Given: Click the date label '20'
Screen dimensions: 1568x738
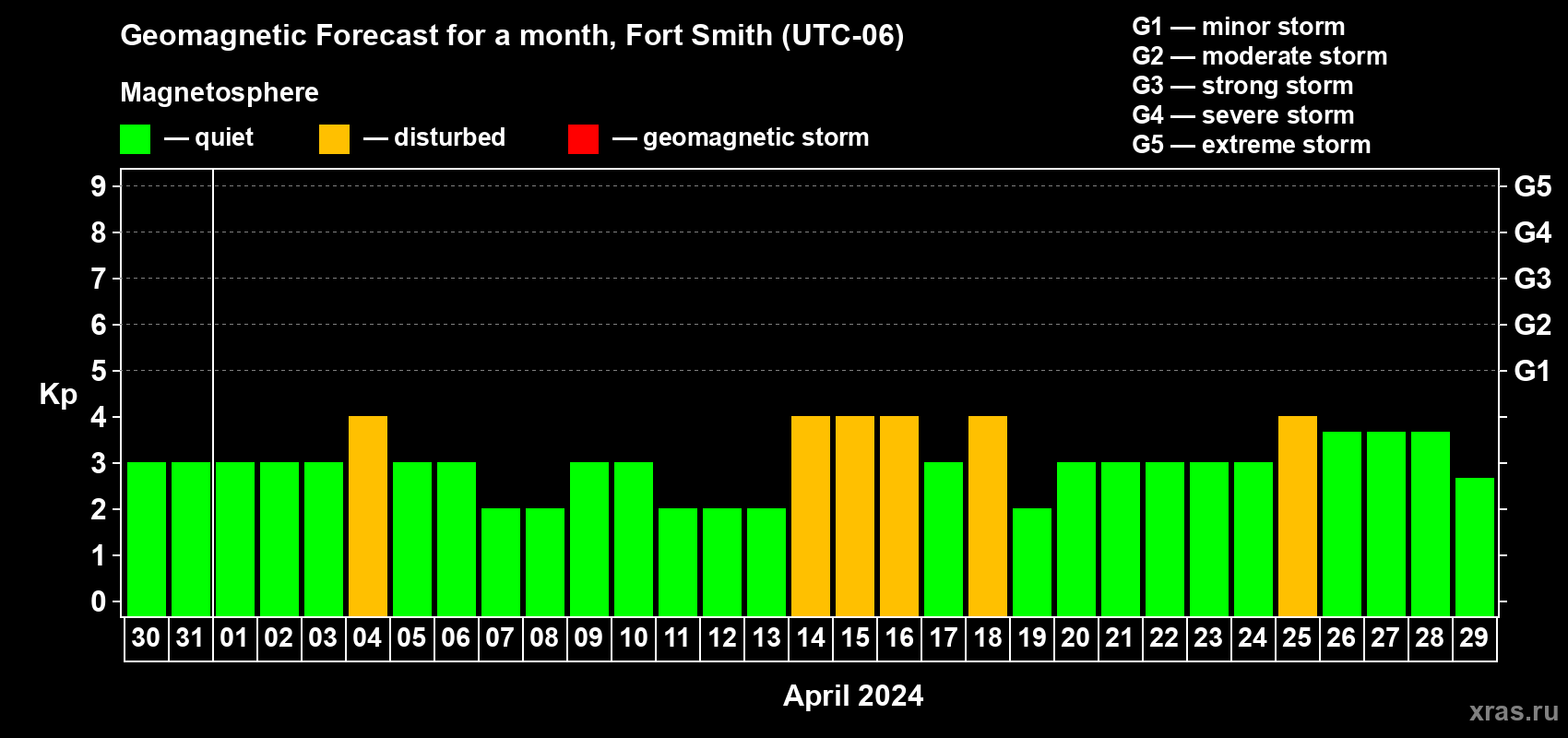Looking at the screenshot, I should [x=1075, y=638].
